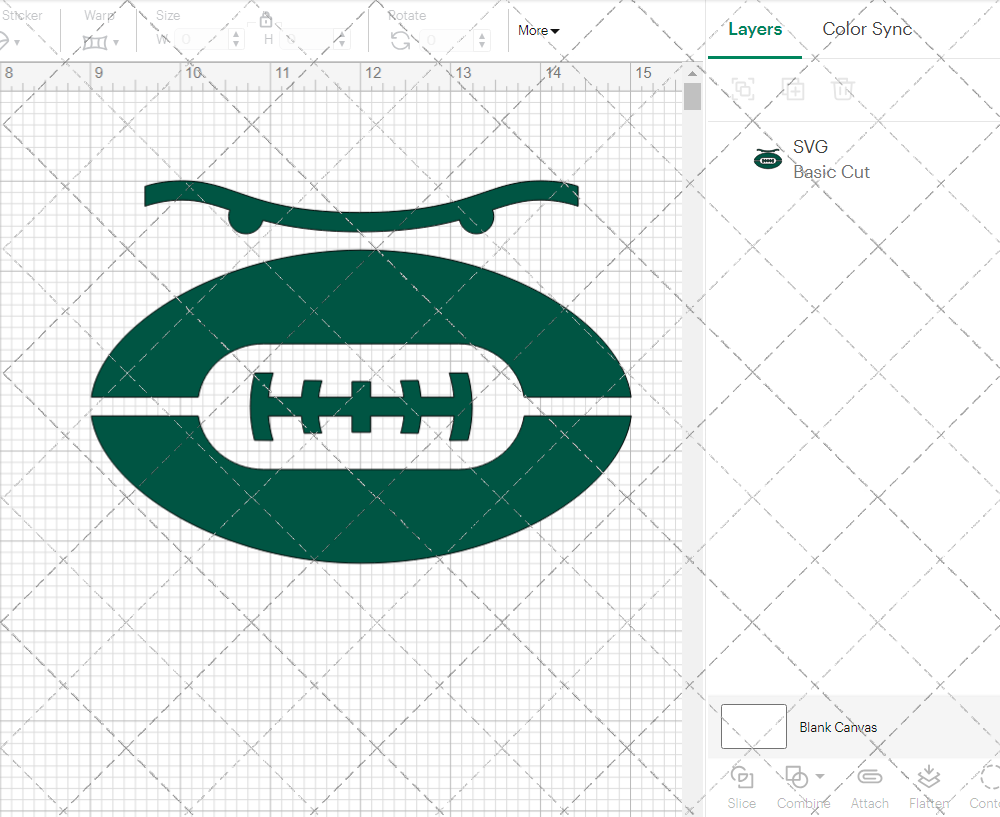Click the Contour tool
1000x817 pixels.
click(x=985, y=788)
